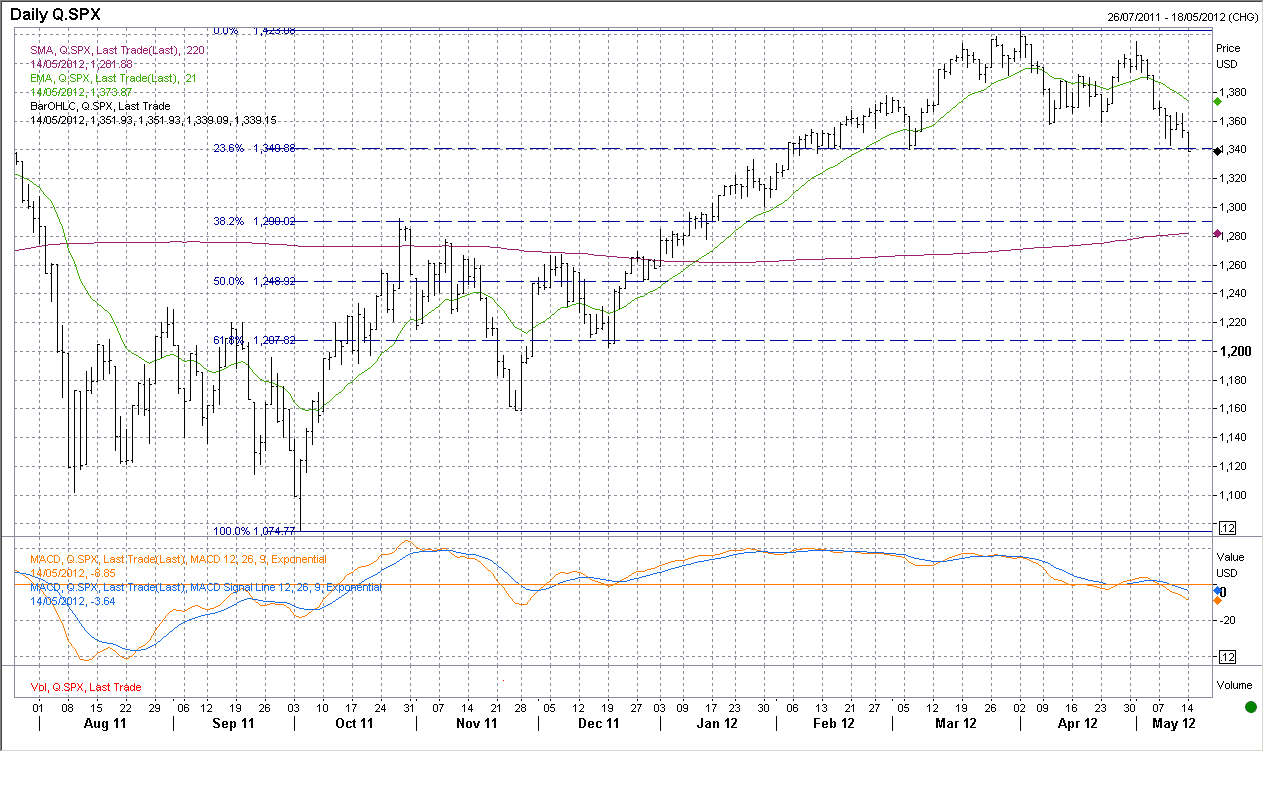The height and width of the screenshot is (798, 1267).
Task: Click the .12 box on price panel
Action: coord(1228,528)
